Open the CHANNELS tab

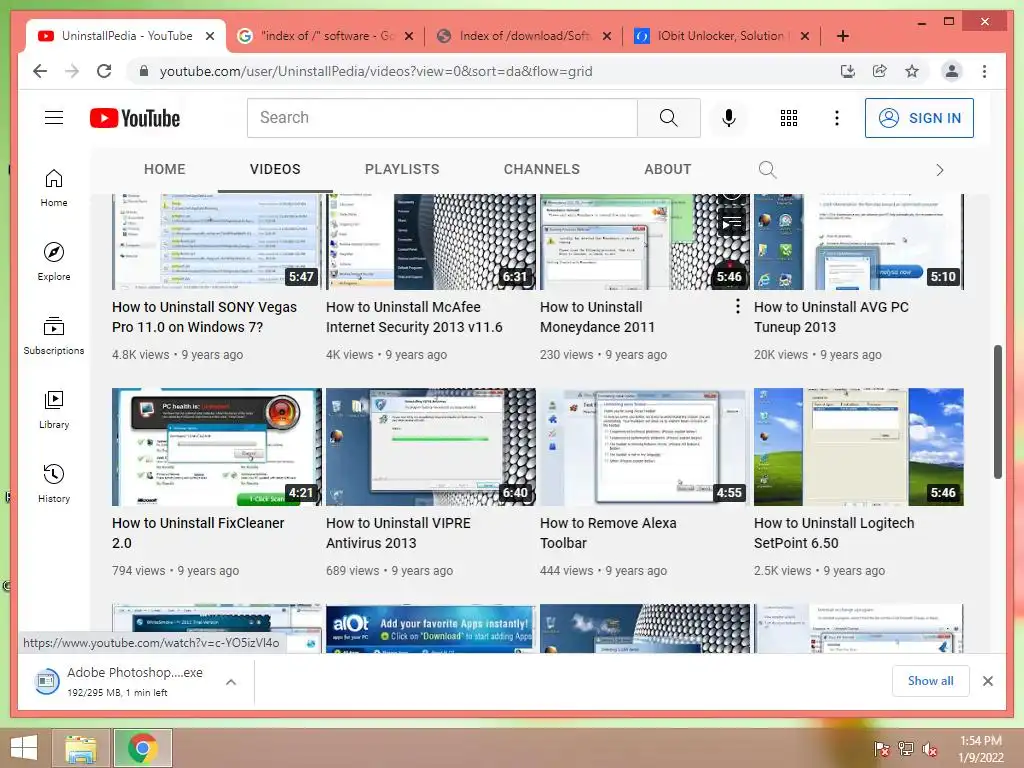click(x=541, y=169)
